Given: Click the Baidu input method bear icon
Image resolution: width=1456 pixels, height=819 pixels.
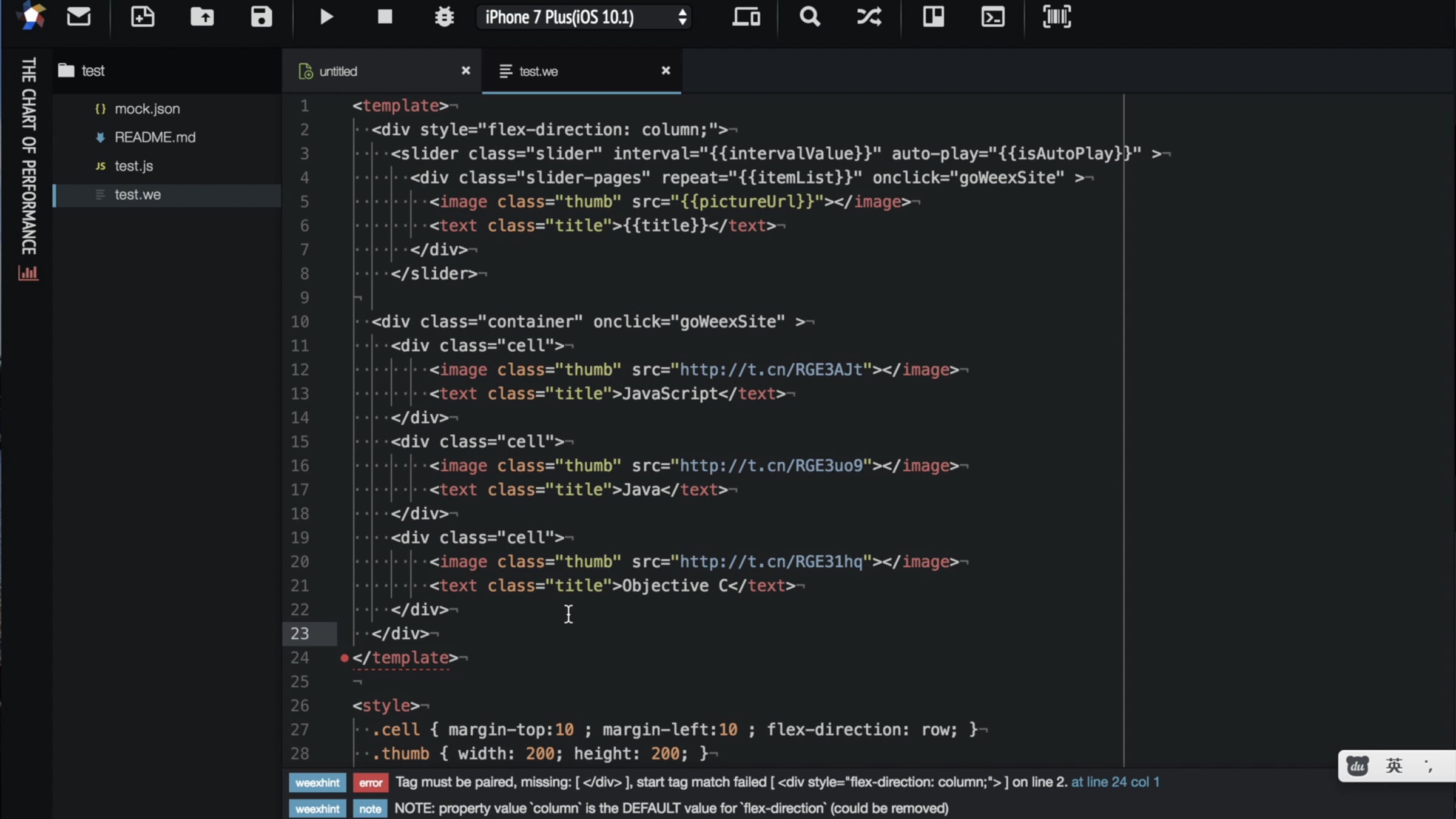Looking at the screenshot, I should coord(1358,766).
